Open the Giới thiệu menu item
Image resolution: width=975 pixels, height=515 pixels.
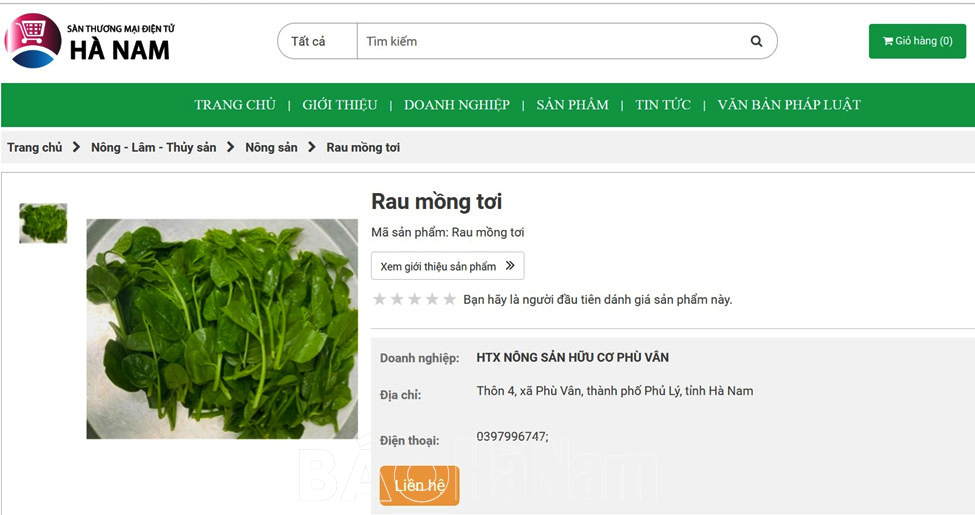340,105
